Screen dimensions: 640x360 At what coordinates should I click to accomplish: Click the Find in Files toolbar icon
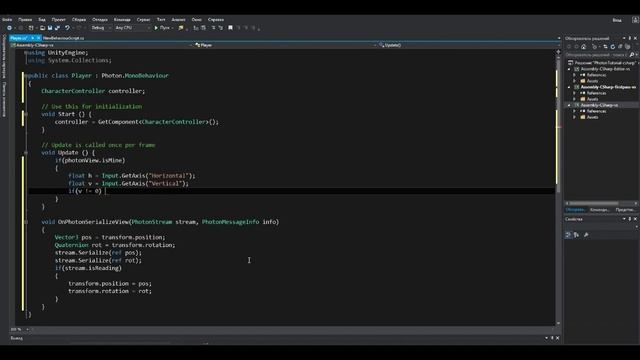point(181,28)
